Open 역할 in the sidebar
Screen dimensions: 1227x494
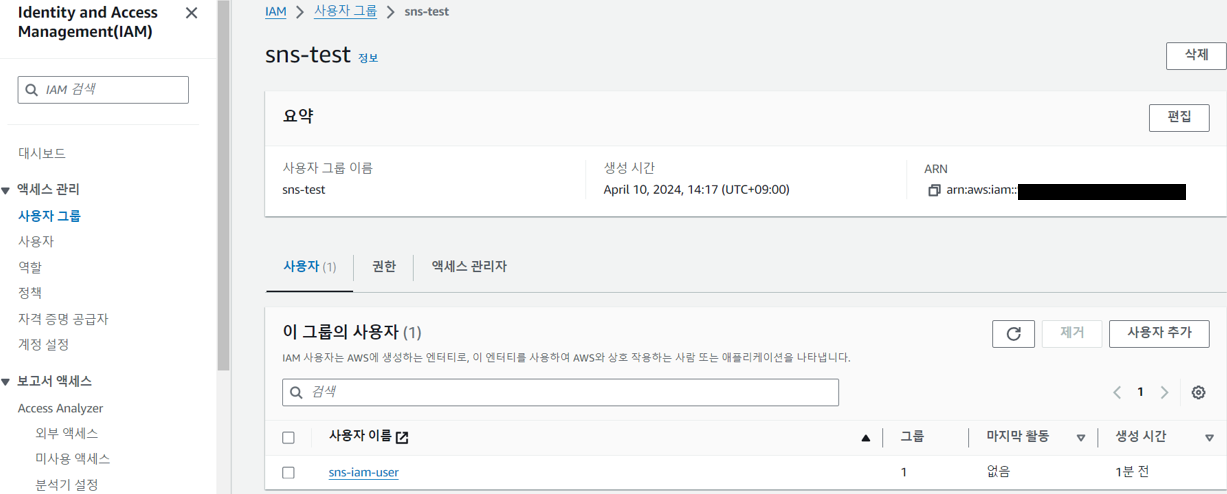coord(30,267)
